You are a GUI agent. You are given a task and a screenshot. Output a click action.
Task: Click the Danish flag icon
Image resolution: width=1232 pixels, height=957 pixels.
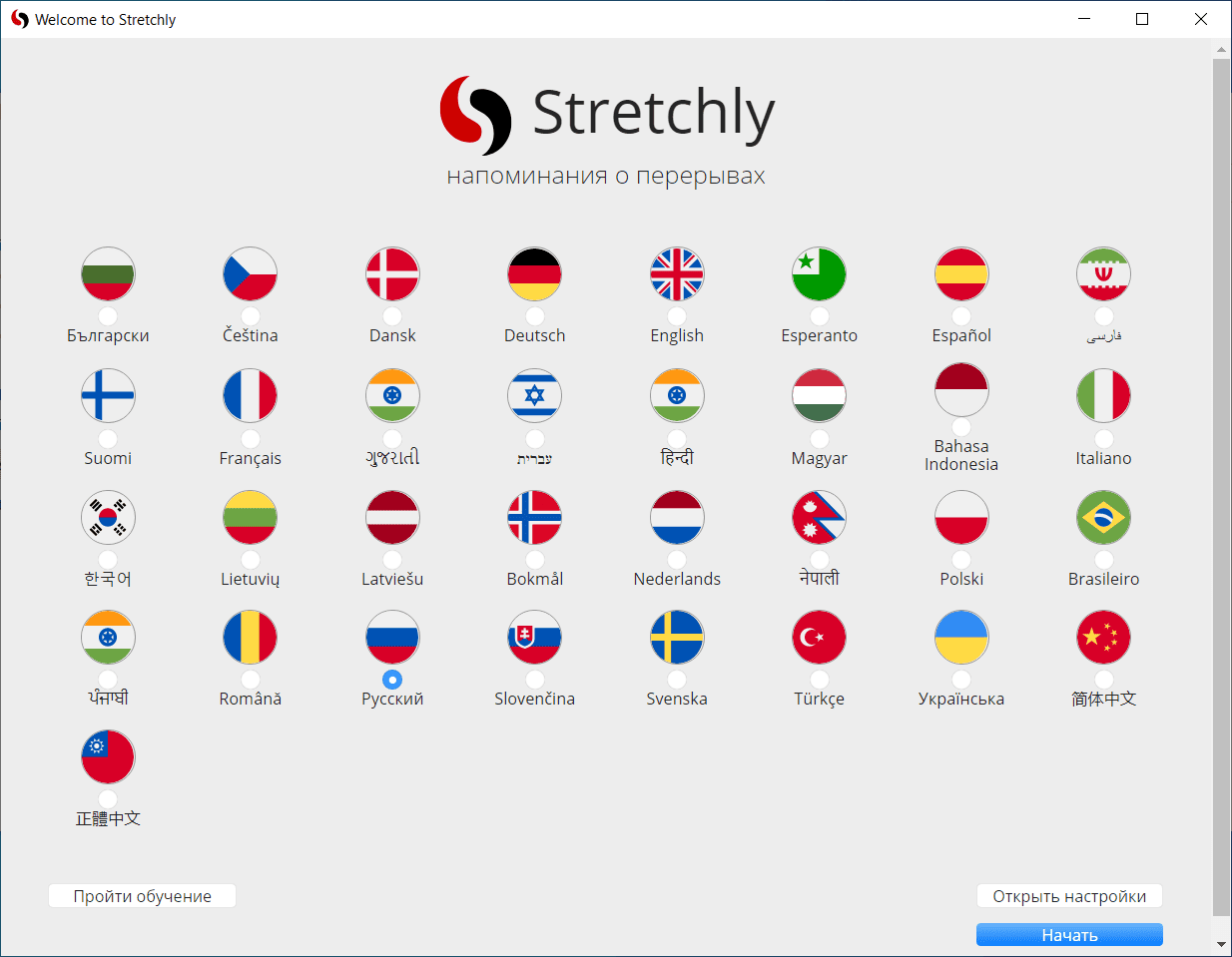tap(392, 274)
